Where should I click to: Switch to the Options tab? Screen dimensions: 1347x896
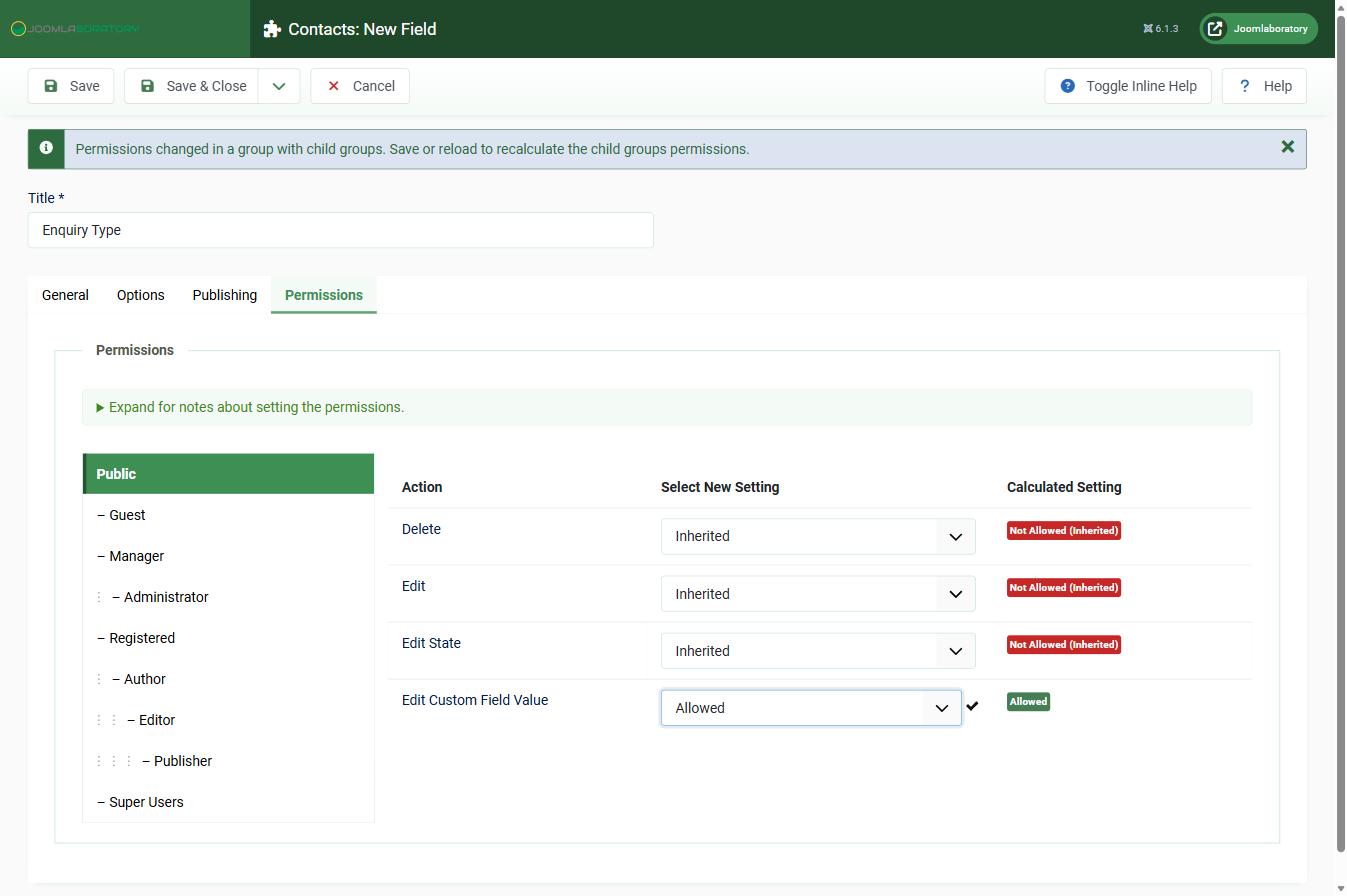click(x=140, y=295)
